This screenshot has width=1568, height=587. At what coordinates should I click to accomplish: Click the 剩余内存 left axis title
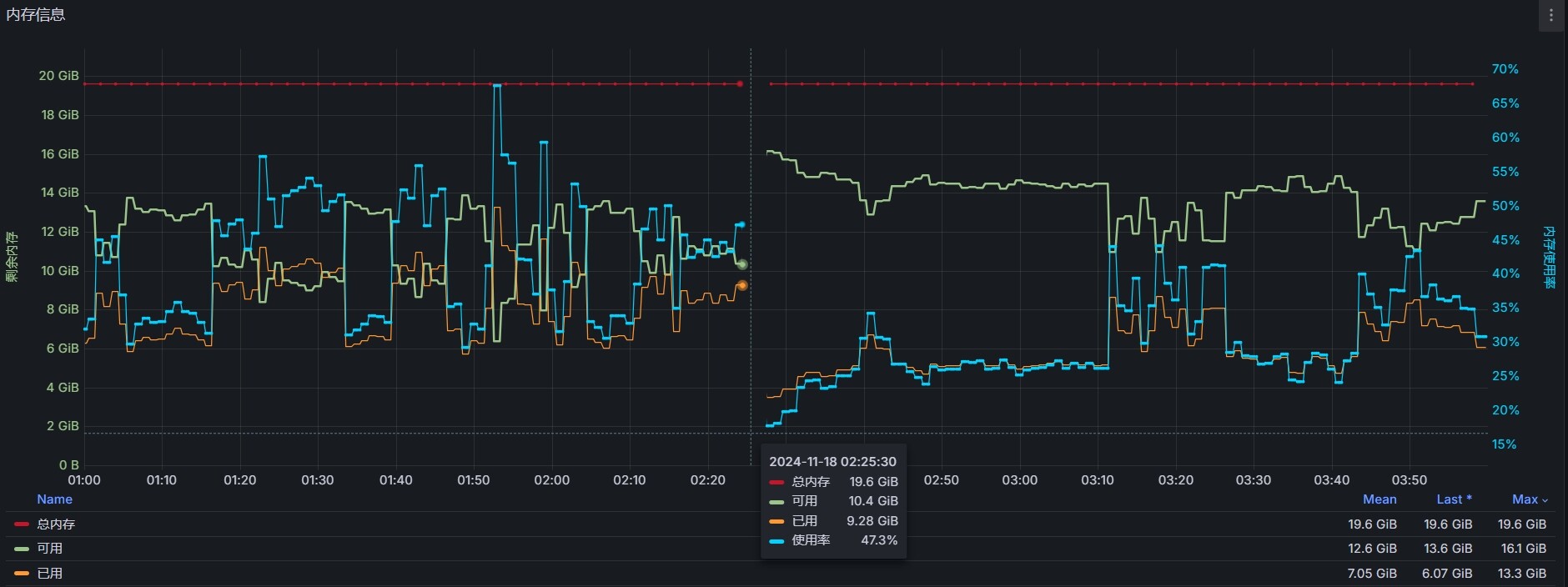coord(12,257)
